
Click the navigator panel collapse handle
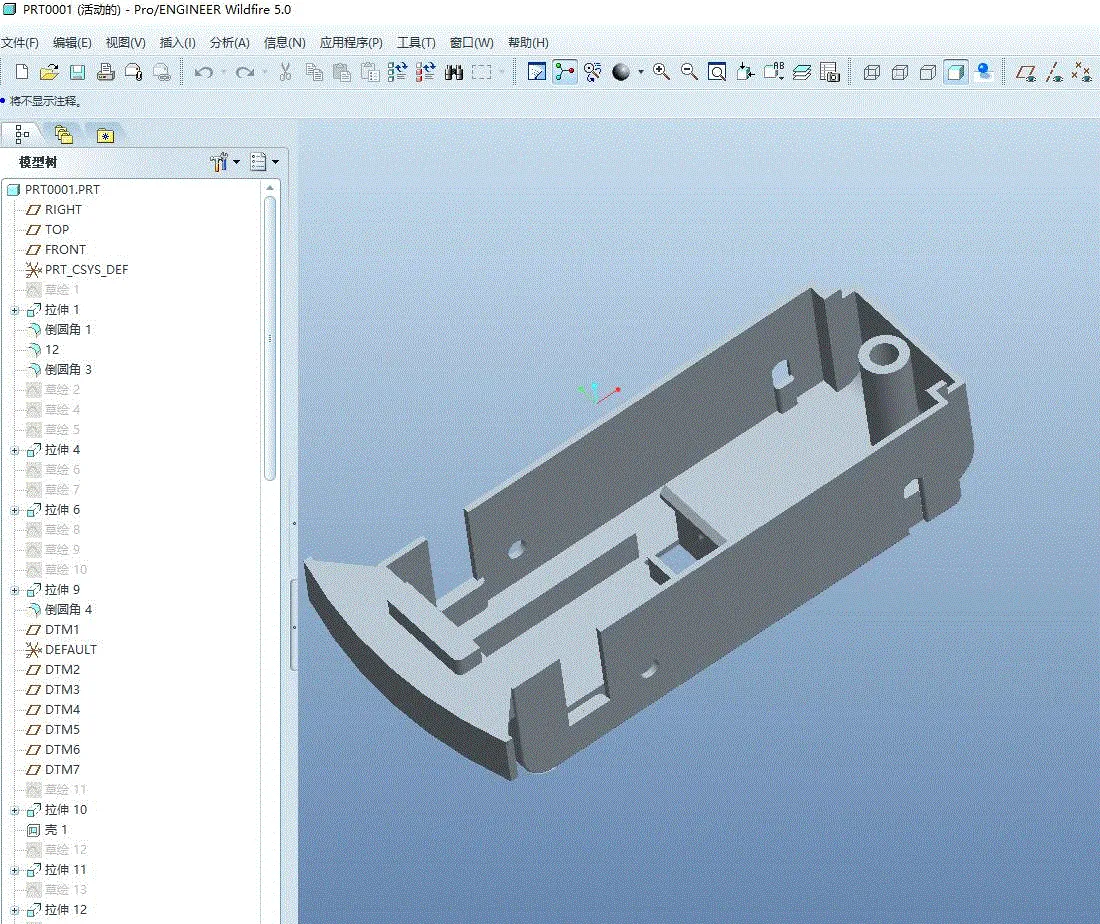coord(294,625)
